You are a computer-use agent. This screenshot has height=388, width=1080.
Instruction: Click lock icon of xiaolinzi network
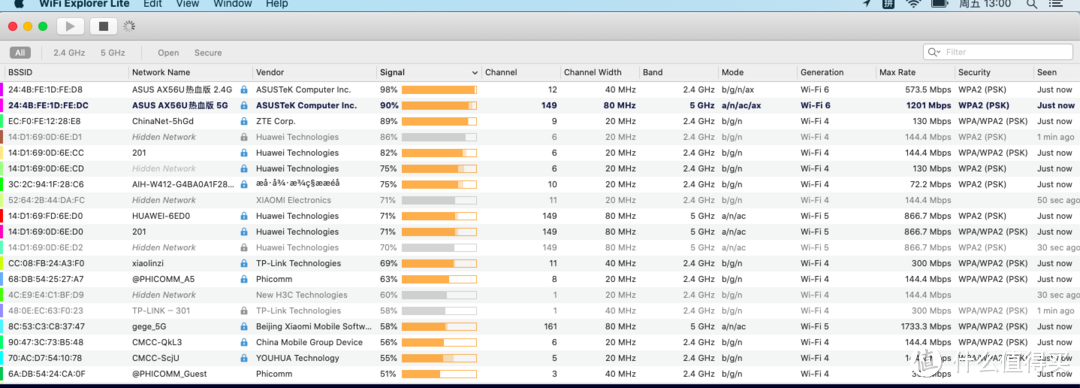point(244,263)
